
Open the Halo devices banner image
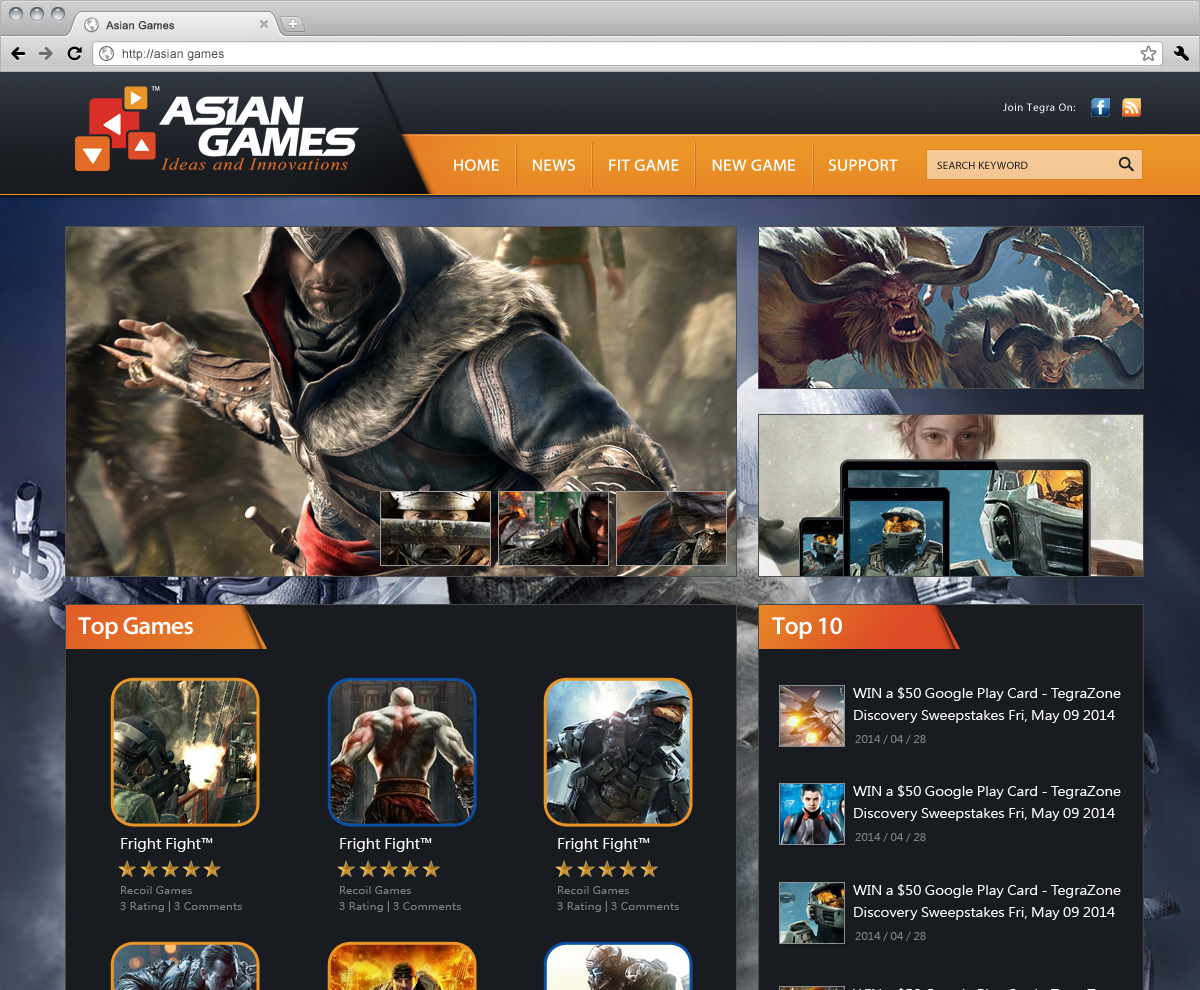951,495
